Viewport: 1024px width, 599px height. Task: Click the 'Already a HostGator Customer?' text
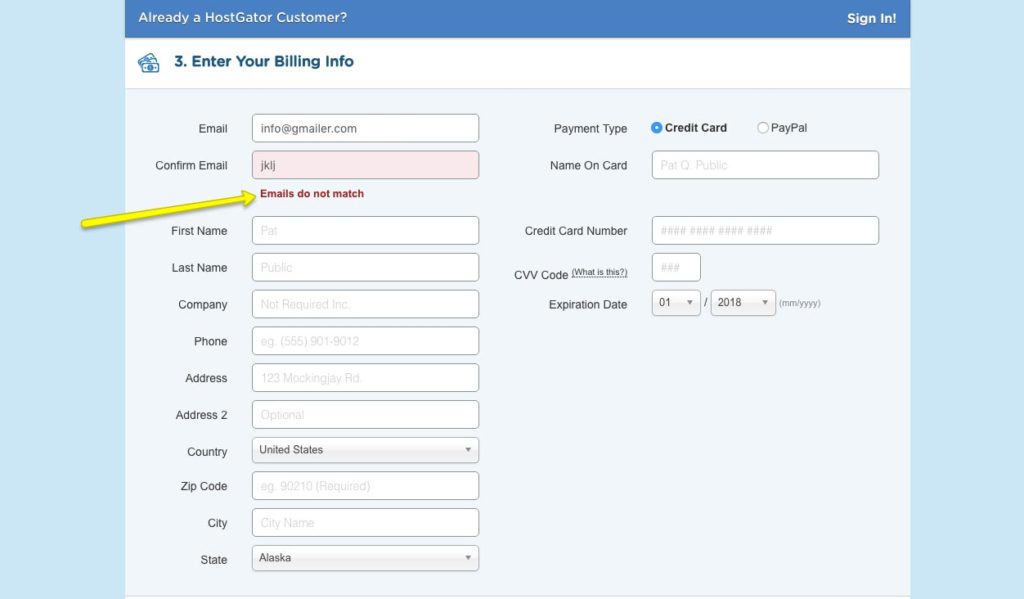242,18
